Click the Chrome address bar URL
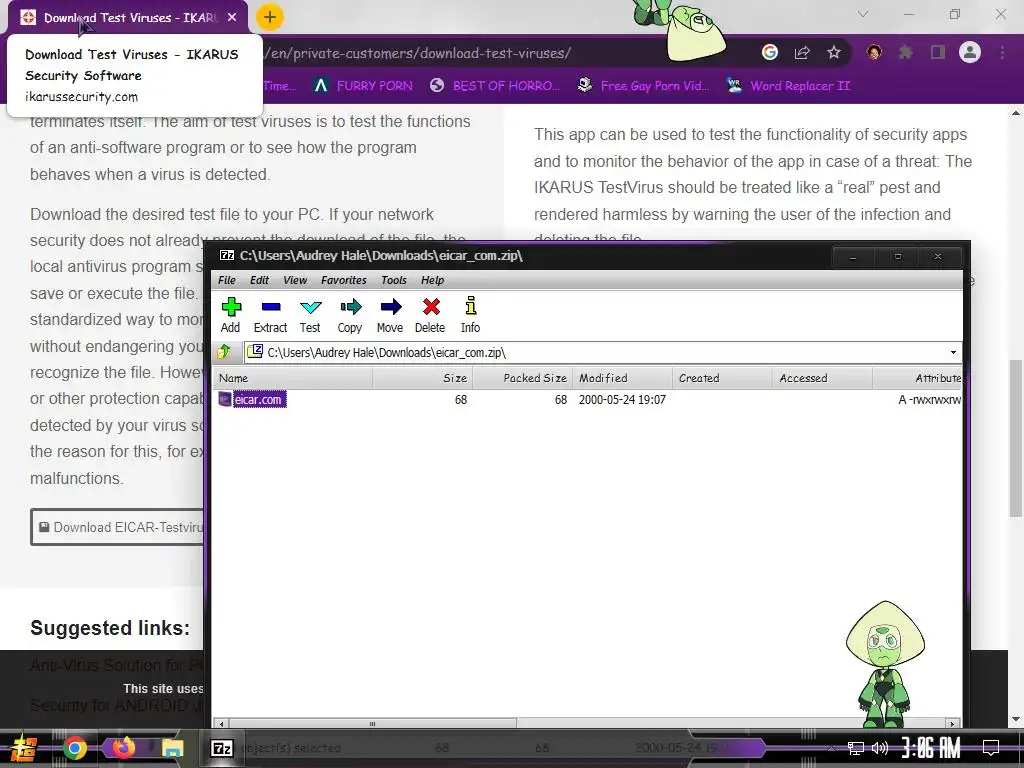The width and height of the screenshot is (1024, 768). point(418,53)
